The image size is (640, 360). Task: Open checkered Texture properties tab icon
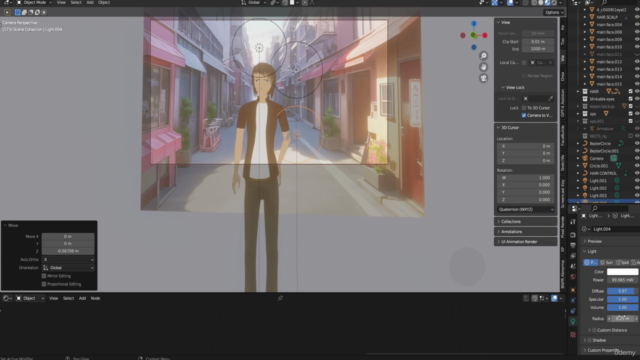573,335
